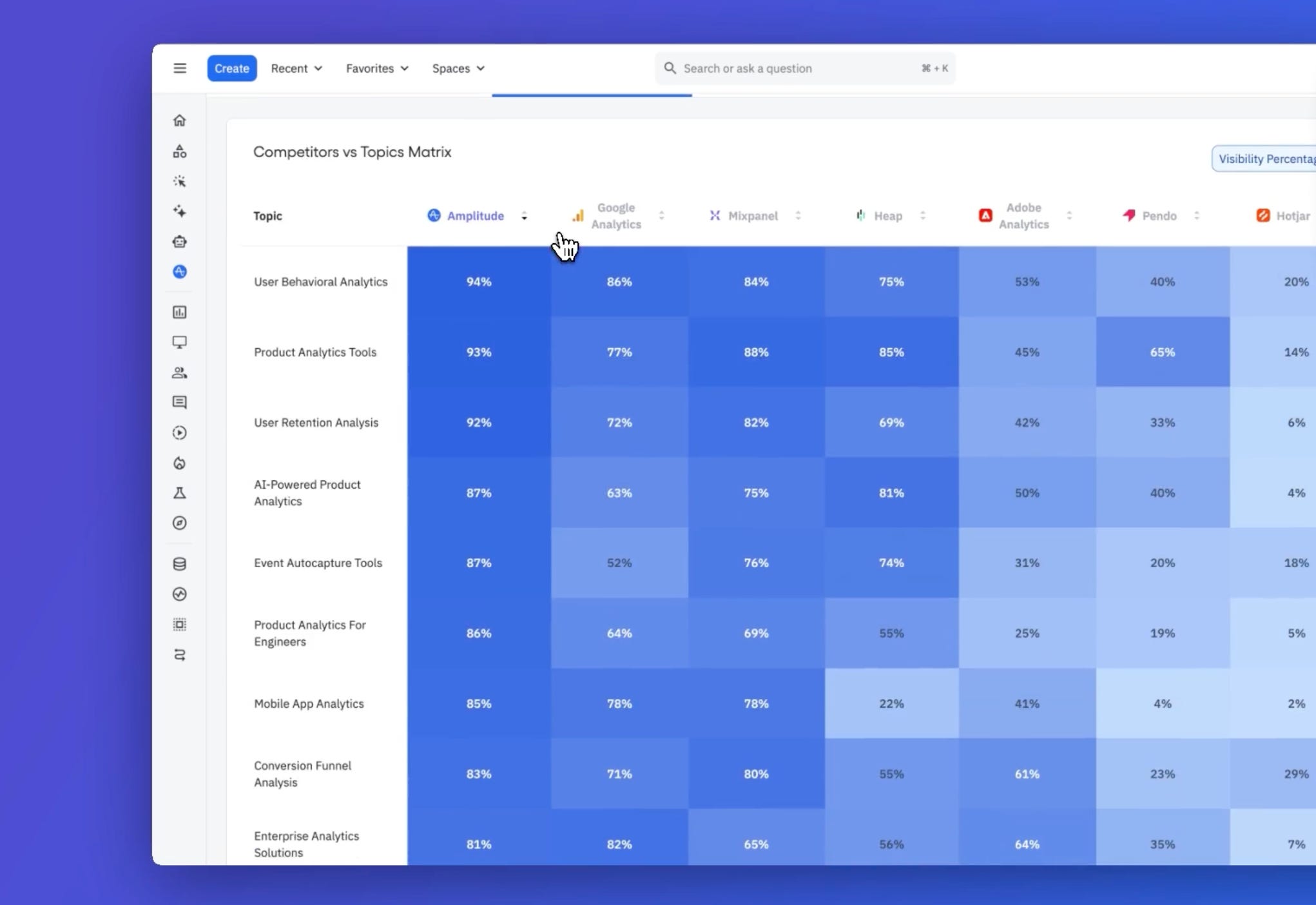Open the hamburger menu
The height and width of the screenshot is (905, 1316).
[x=180, y=68]
